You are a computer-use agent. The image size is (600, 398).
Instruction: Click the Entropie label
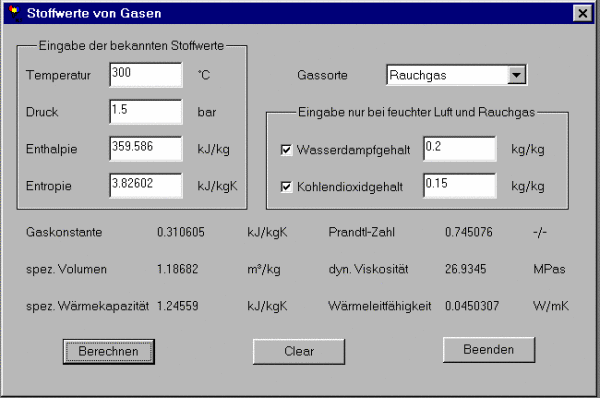[49, 186]
